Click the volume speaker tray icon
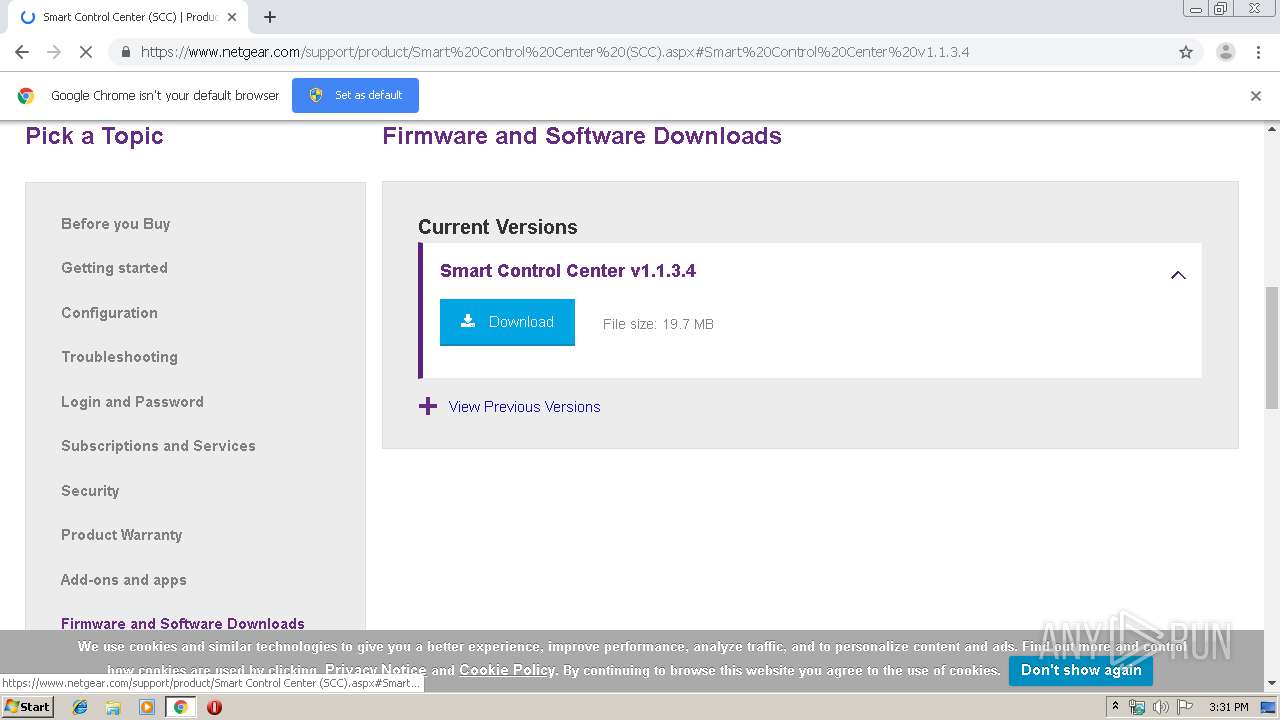This screenshot has height=720, width=1280. [1160, 707]
